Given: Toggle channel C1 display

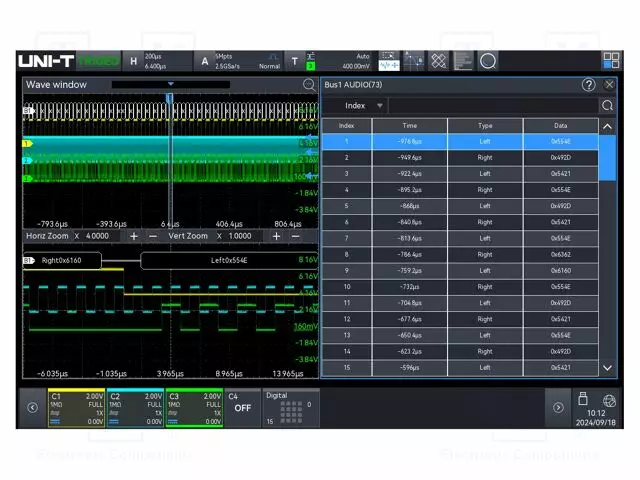Looking at the screenshot, I should pos(77,408).
